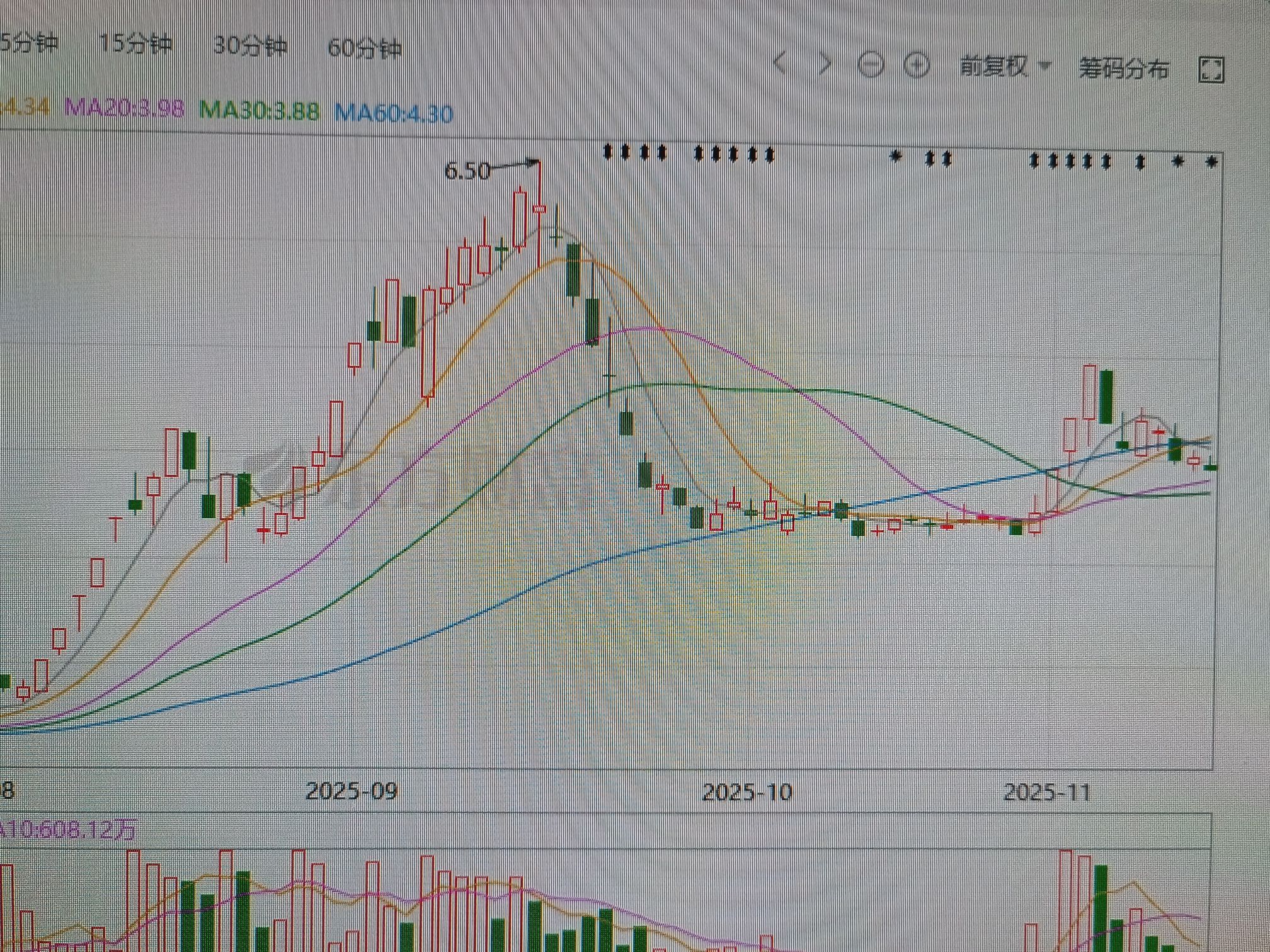Click the MA30:3.88 indicator label

click(259, 111)
